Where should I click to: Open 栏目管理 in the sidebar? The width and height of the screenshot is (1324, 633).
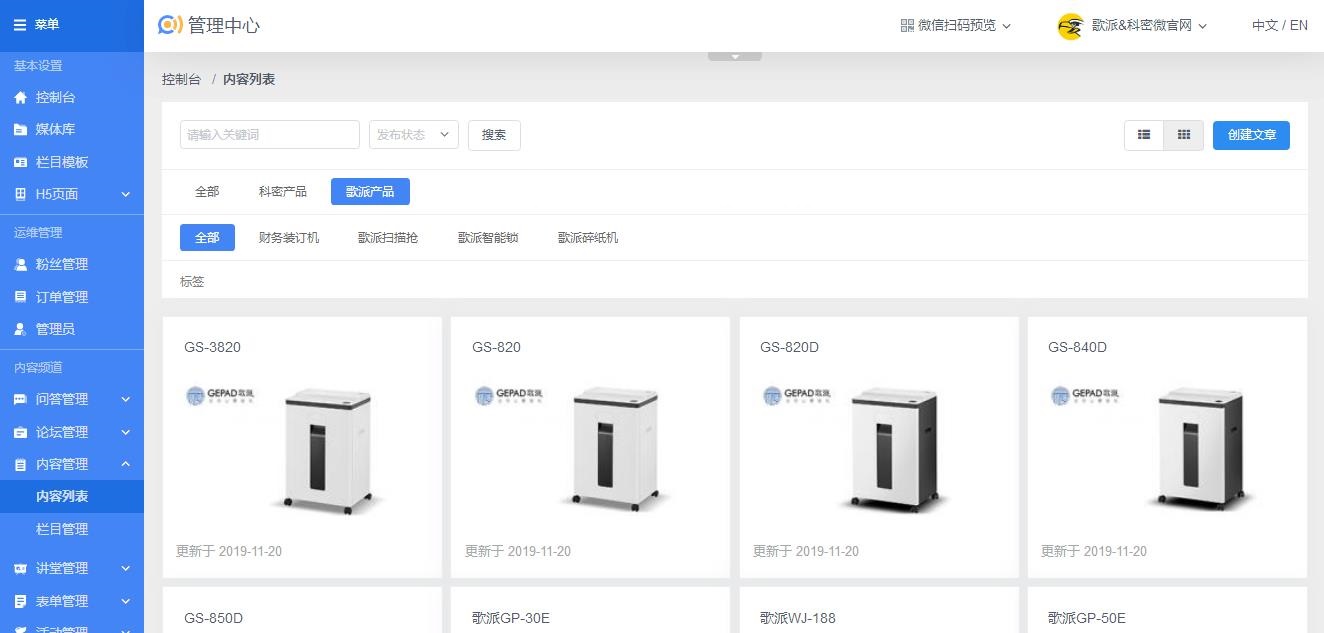click(72, 529)
